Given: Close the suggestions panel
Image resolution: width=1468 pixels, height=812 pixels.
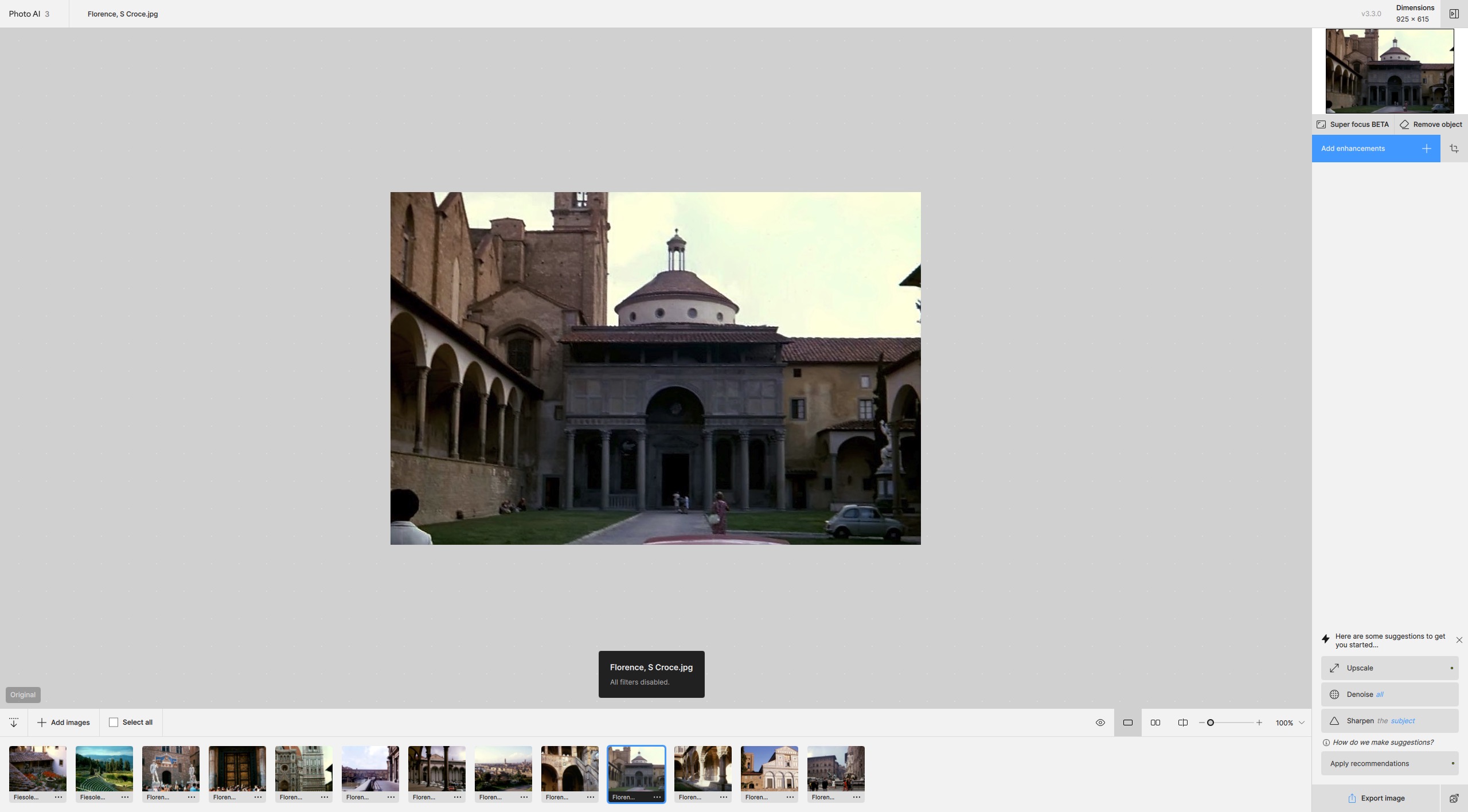Looking at the screenshot, I should 1459,640.
